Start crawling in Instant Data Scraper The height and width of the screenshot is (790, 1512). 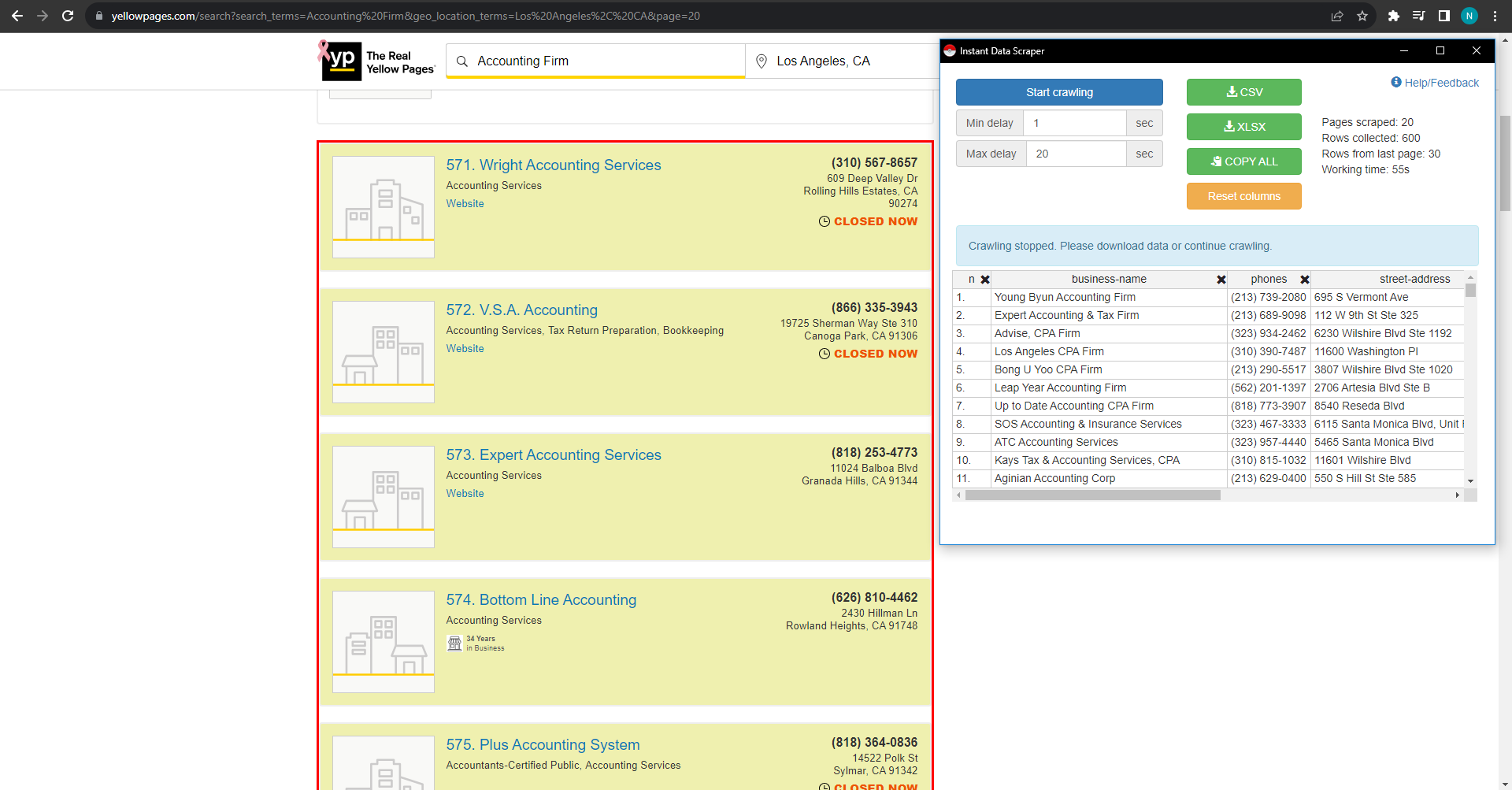point(1059,92)
